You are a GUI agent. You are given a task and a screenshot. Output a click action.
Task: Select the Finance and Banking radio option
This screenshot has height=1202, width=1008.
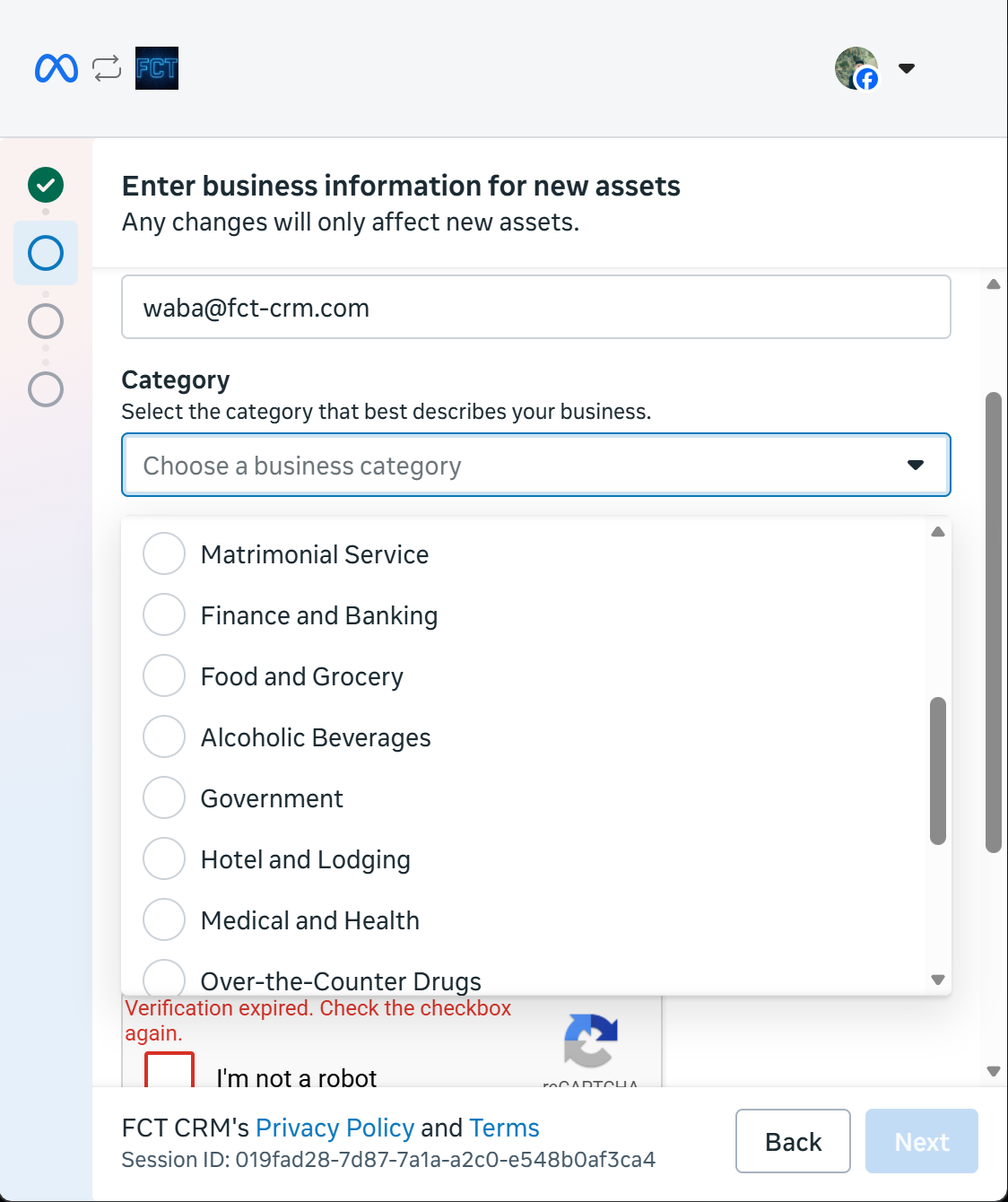[164, 614]
